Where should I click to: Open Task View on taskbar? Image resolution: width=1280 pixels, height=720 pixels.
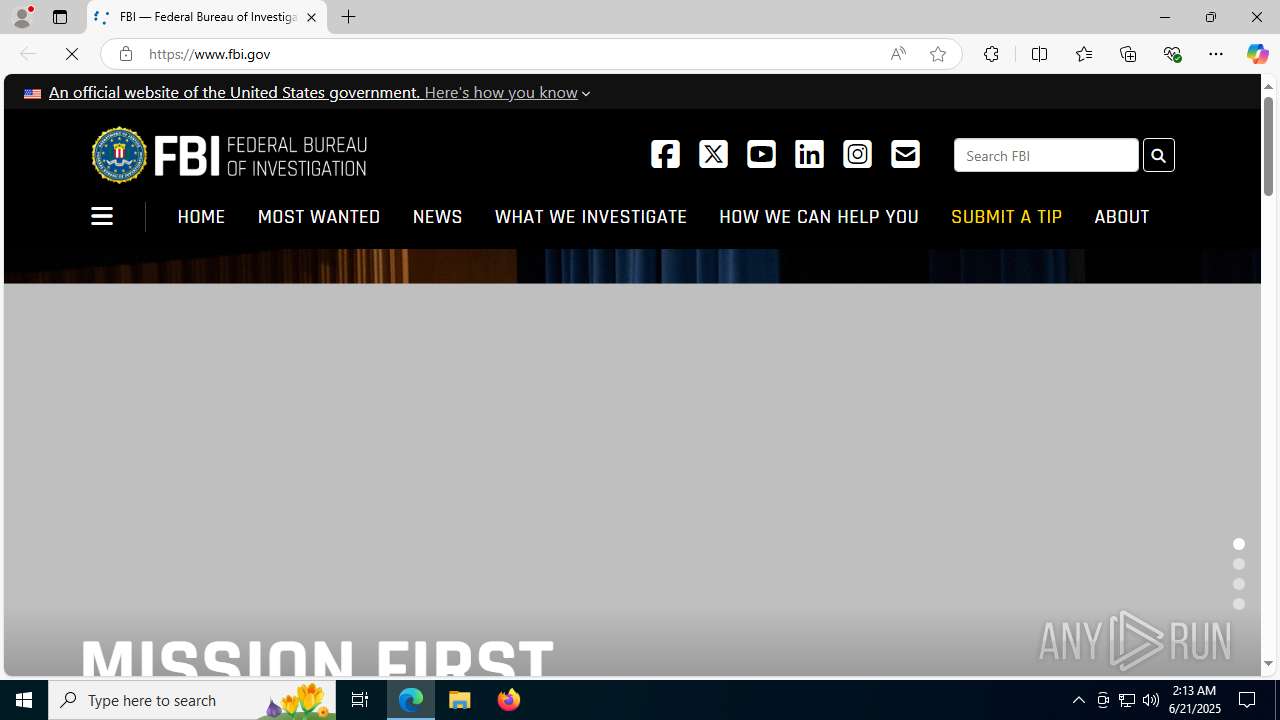coord(359,700)
